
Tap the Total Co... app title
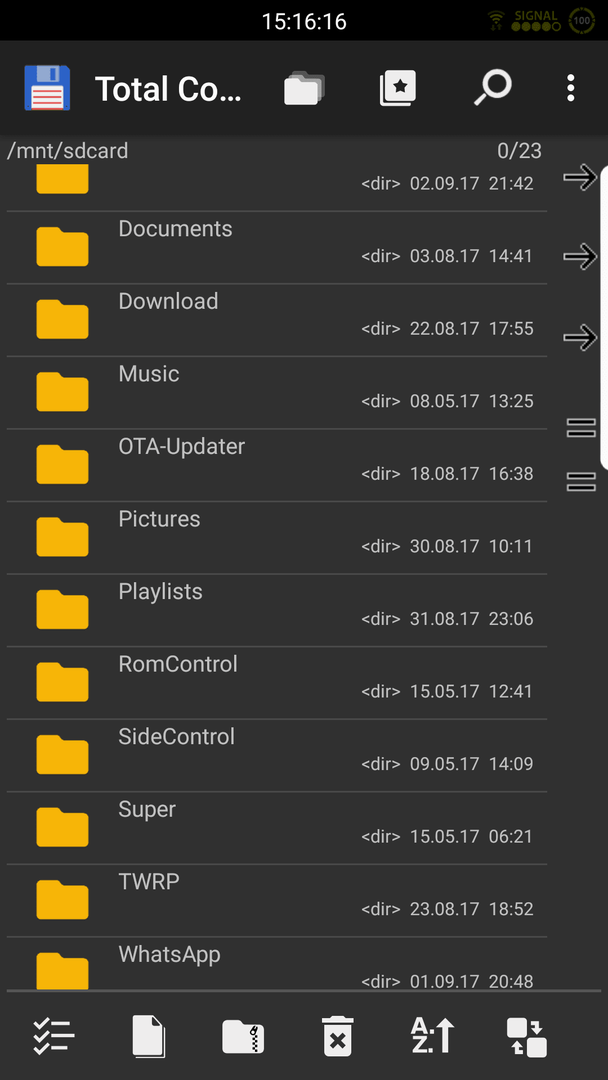click(168, 89)
